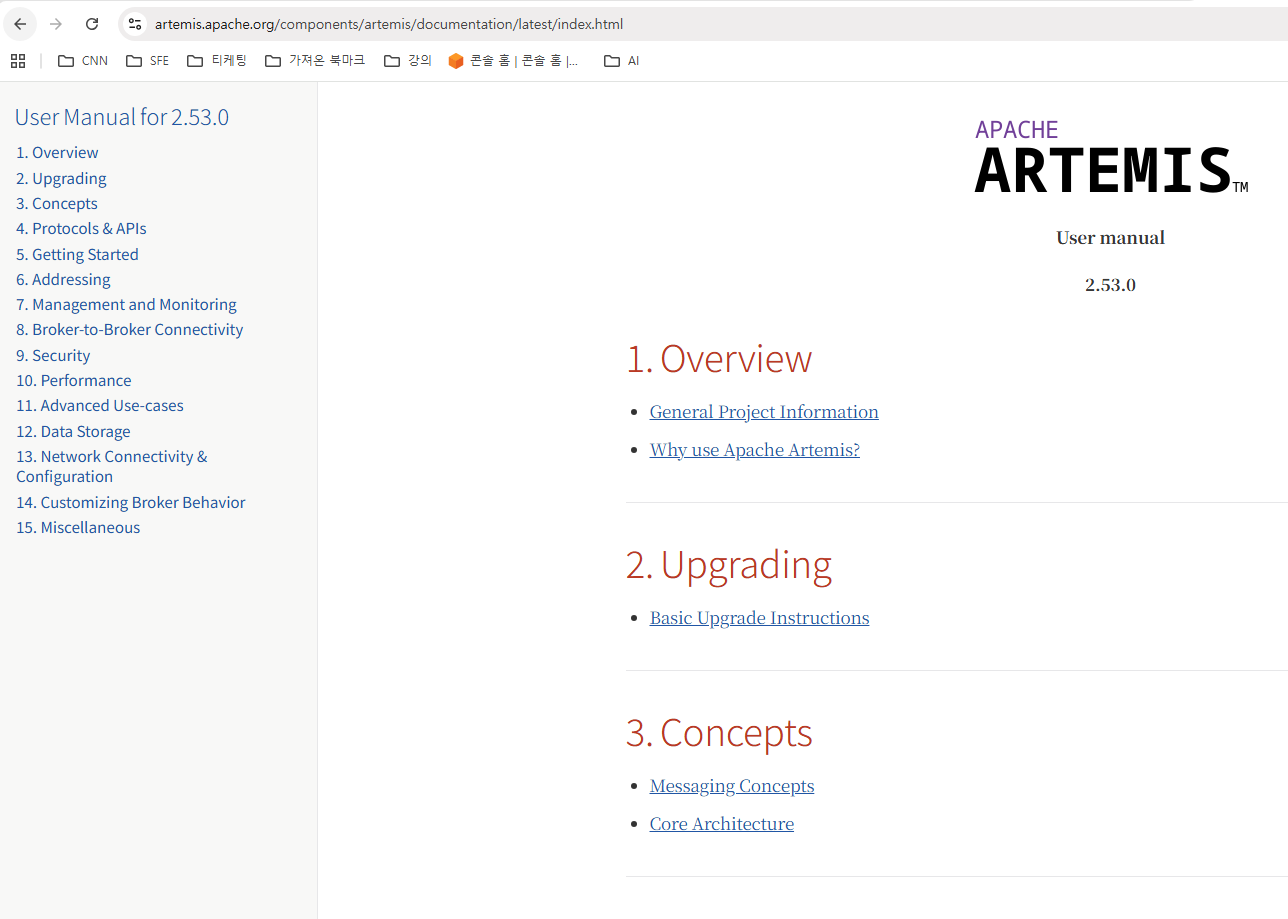Open the Core Architecture link
The image size is (1288, 919).
click(x=722, y=824)
